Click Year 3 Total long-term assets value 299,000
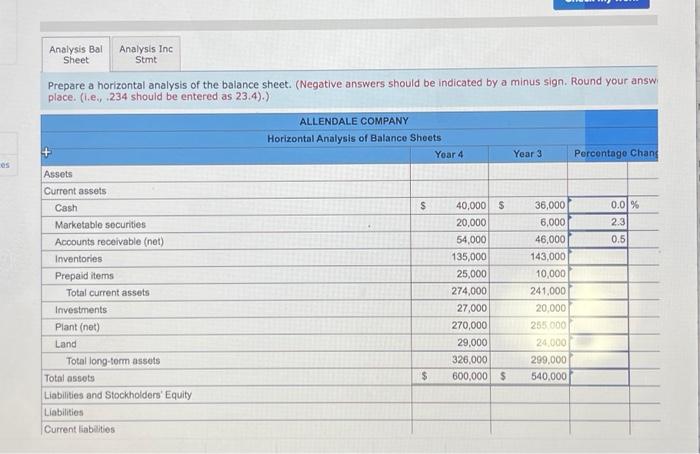The image size is (700, 454). [x=548, y=359]
